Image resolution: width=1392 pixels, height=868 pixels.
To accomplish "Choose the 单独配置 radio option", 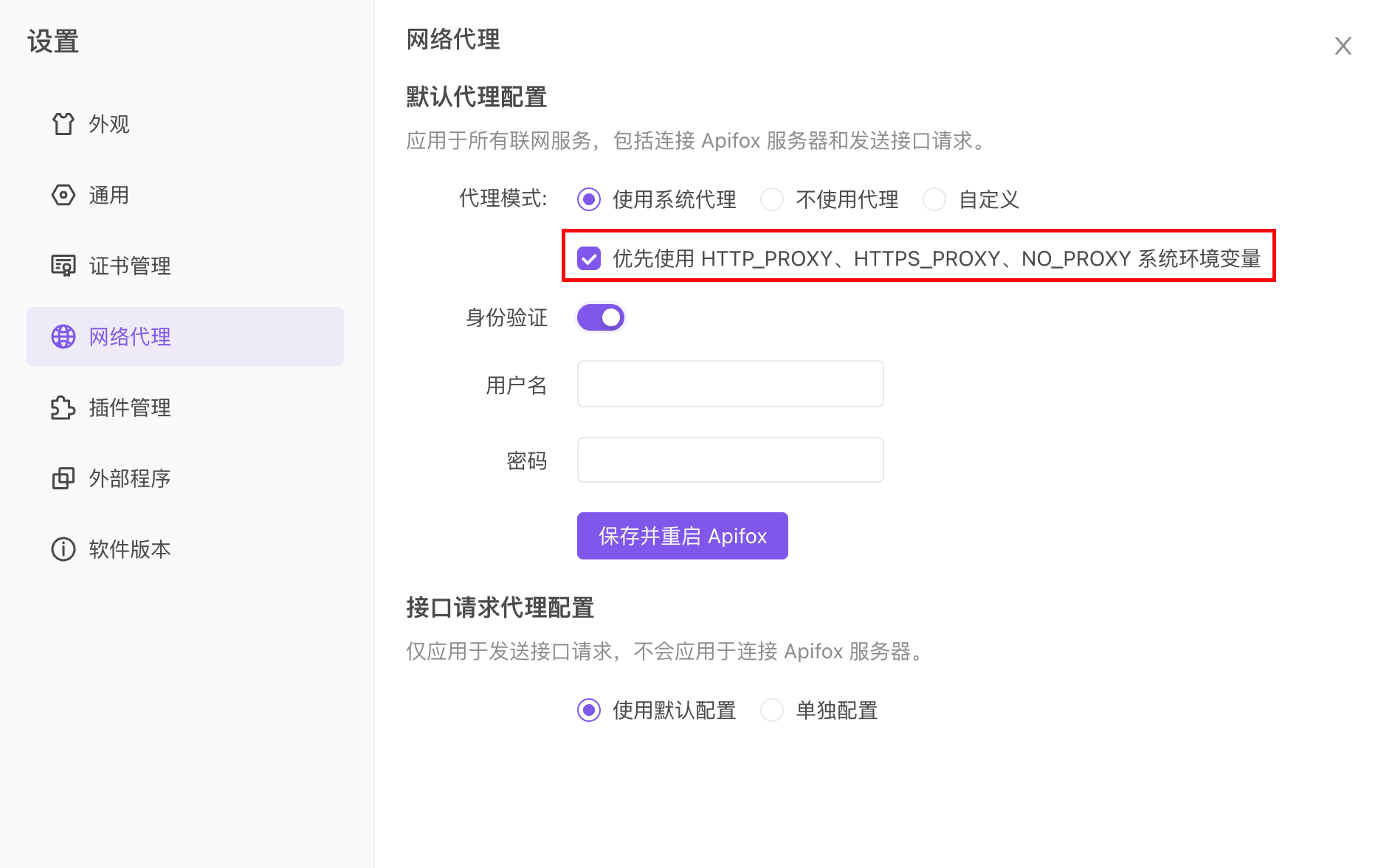I will click(x=772, y=710).
